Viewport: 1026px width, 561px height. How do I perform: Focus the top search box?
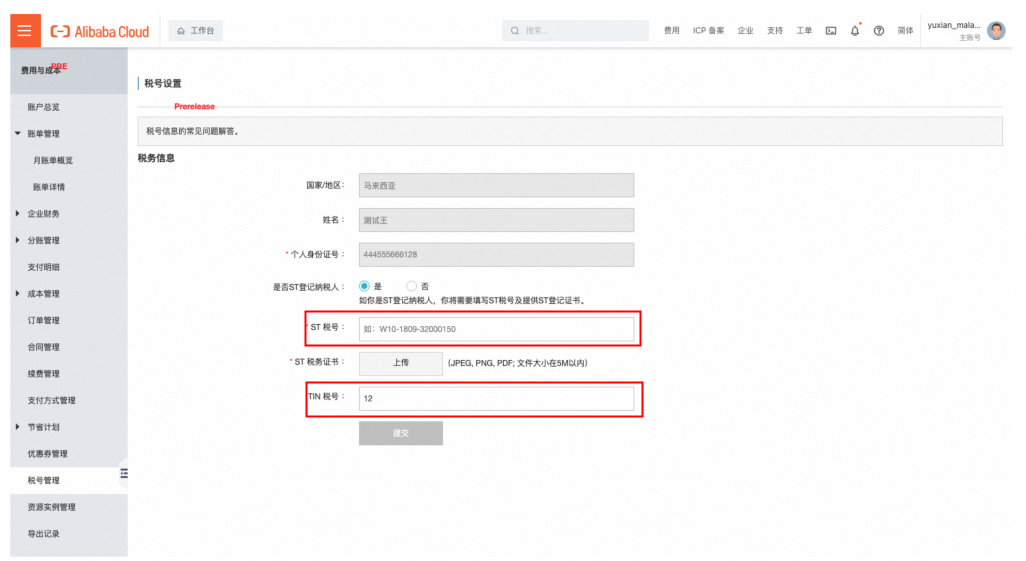pyautogui.click(x=575, y=31)
